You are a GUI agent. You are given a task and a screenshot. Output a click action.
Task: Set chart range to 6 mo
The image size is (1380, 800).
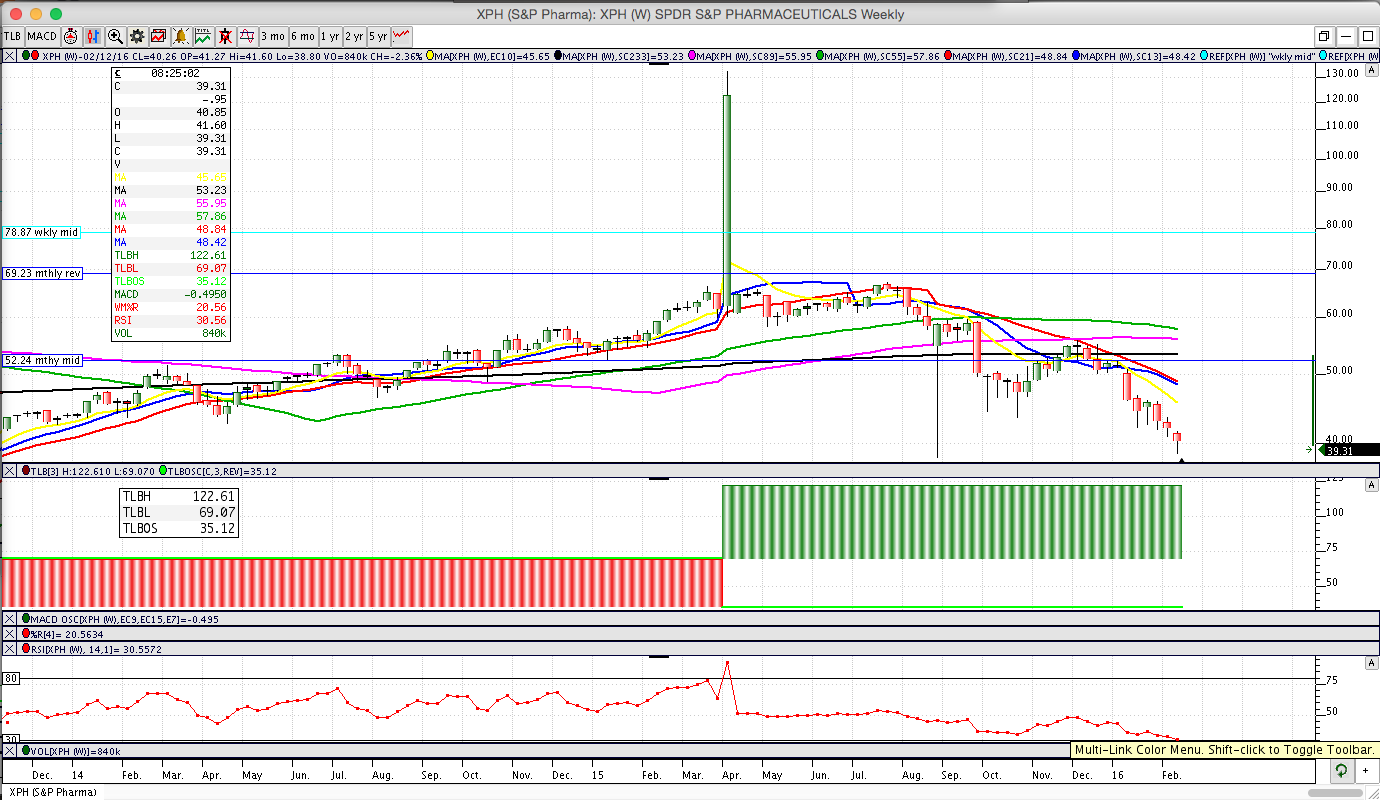[x=303, y=36]
